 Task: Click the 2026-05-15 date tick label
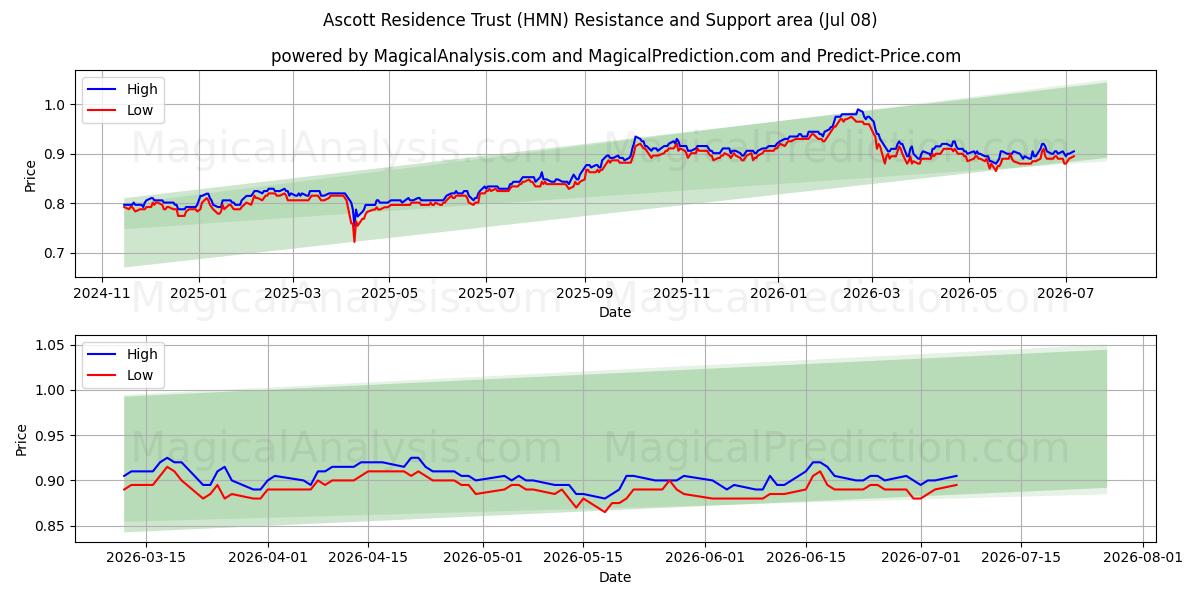click(x=584, y=558)
